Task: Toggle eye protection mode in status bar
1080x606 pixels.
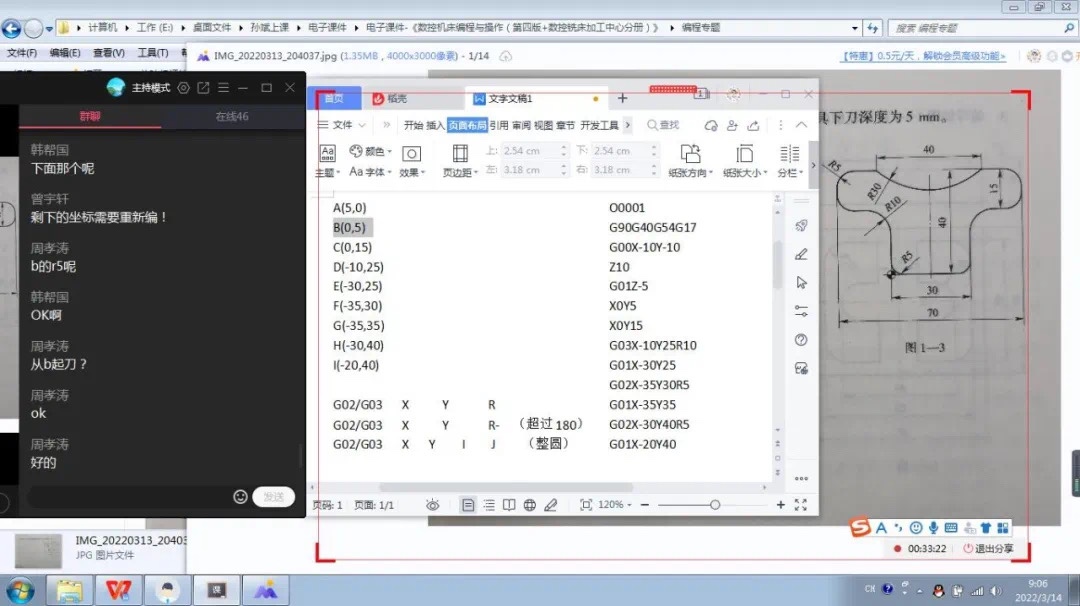Action: (432, 505)
